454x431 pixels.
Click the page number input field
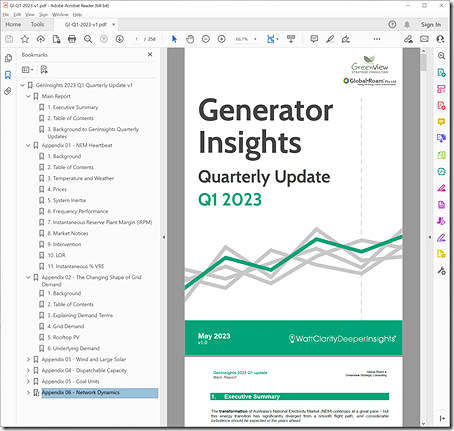point(137,39)
